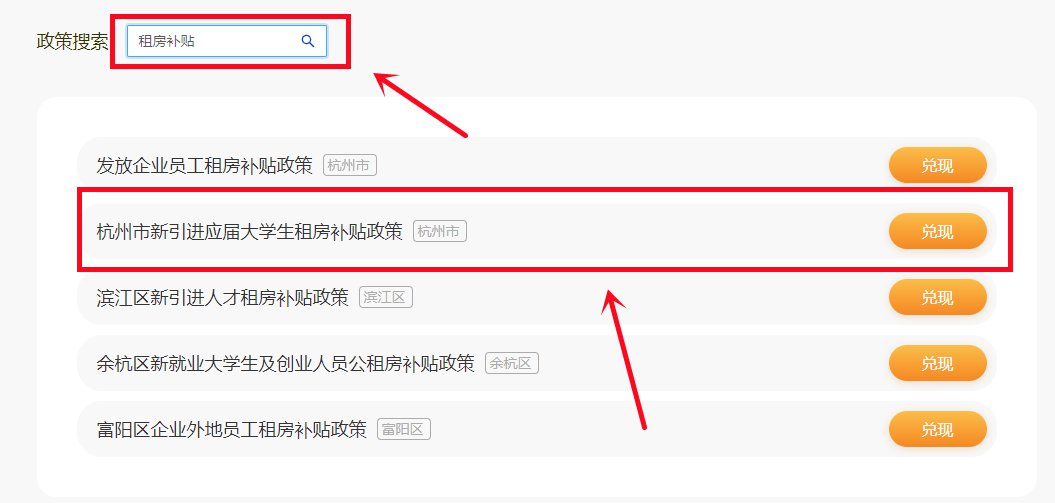Focus the 租房补贴 policy search field
Image resolution: width=1055 pixels, height=503 pixels.
point(227,41)
